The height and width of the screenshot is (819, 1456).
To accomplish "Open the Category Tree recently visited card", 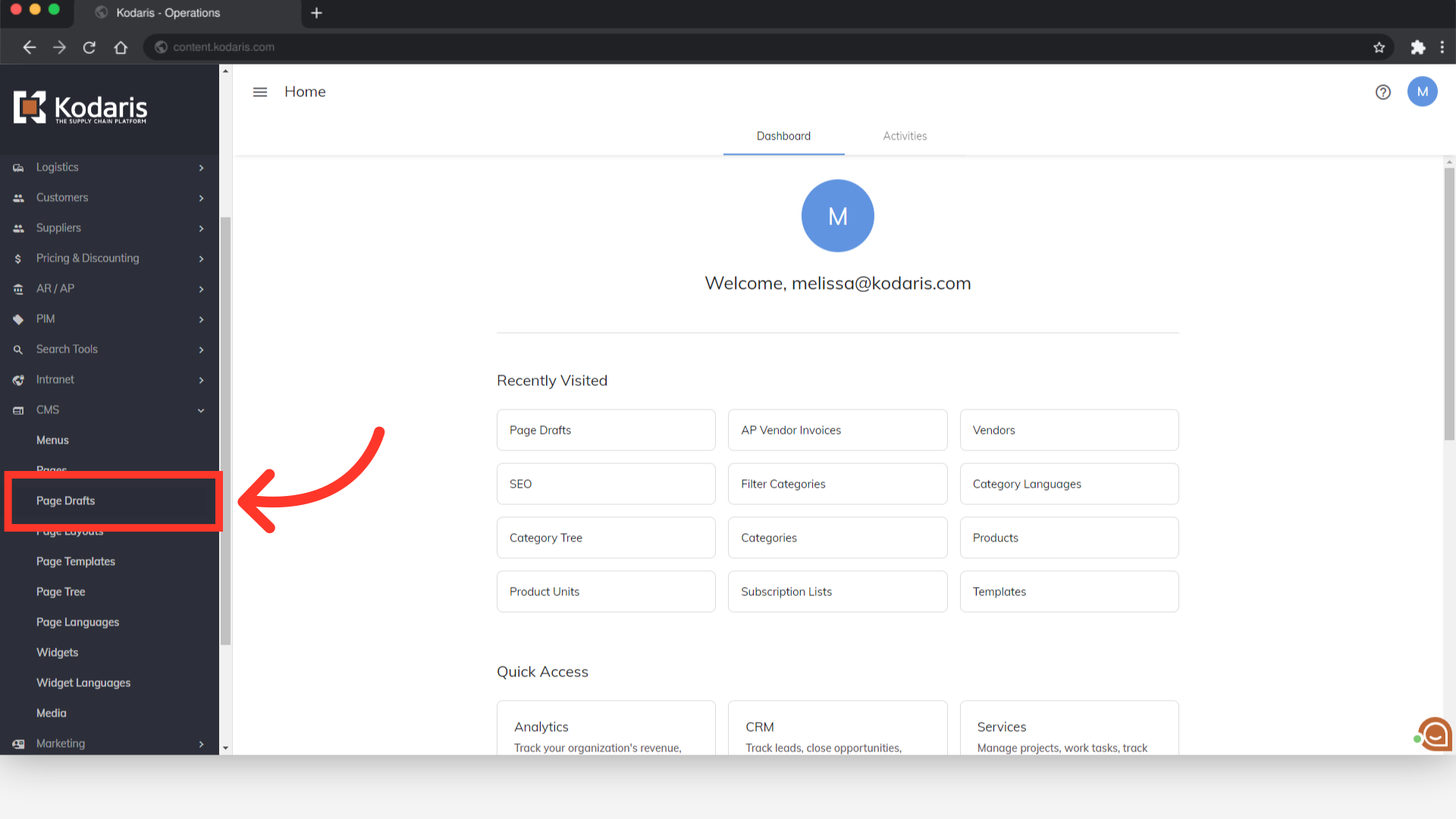I will pyautogui.click(x=605, y=538).
